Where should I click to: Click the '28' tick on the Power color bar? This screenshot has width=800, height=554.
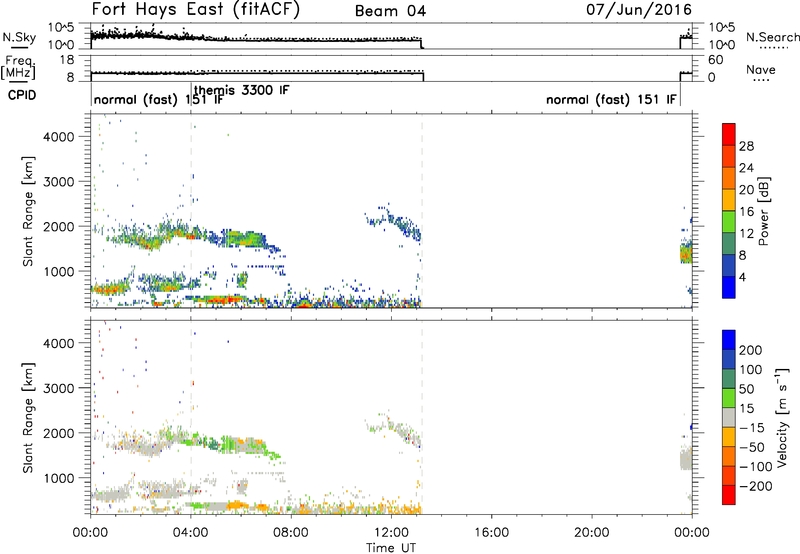746,146
